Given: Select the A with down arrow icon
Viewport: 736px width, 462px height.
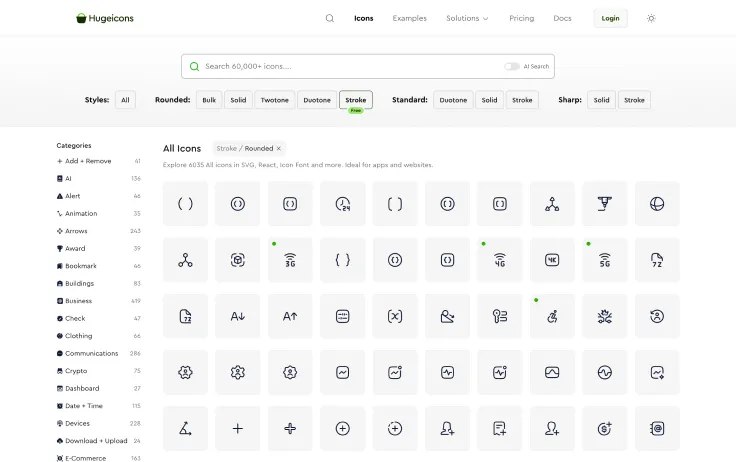Looking at the screenshot, I should 238,316.
